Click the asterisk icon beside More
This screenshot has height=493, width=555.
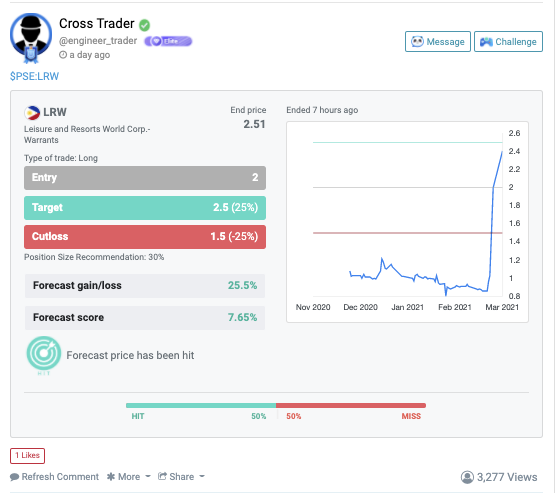pos(111,477)
